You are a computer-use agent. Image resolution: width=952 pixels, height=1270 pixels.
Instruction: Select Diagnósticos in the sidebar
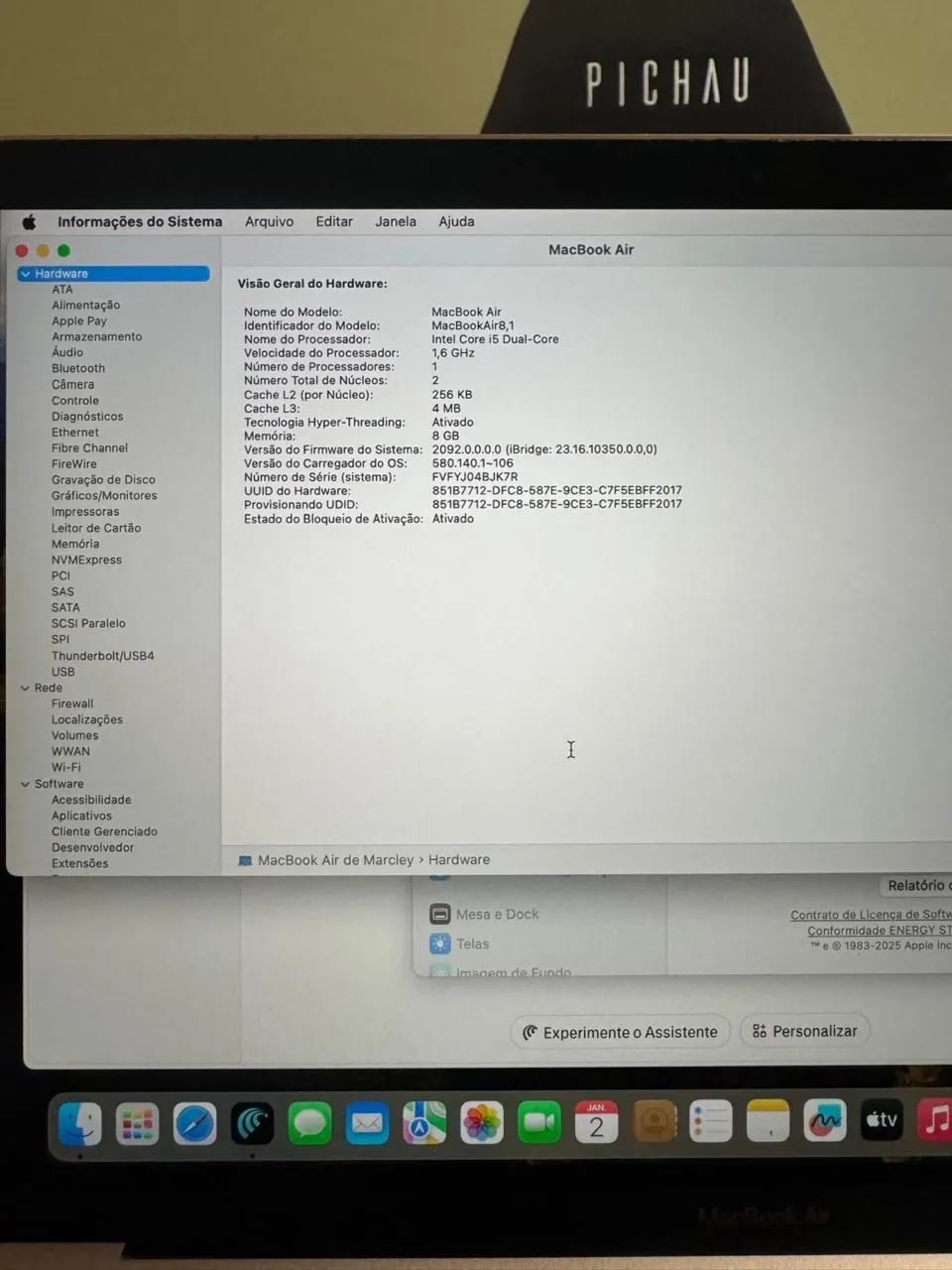click(87, 417)
